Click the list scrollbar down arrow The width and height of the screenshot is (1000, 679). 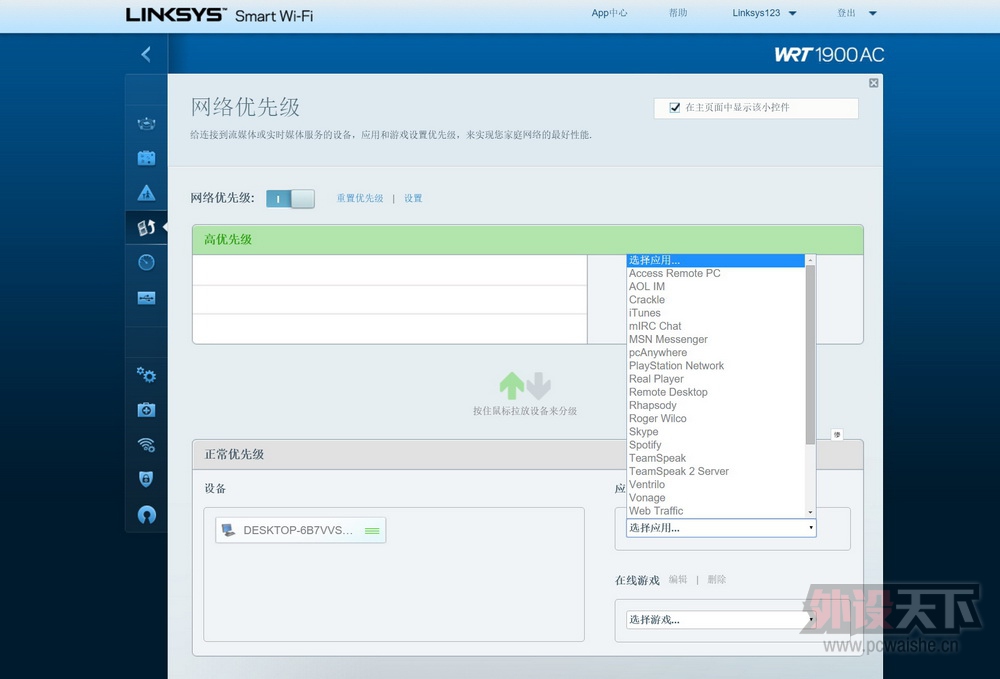(810, 512)
